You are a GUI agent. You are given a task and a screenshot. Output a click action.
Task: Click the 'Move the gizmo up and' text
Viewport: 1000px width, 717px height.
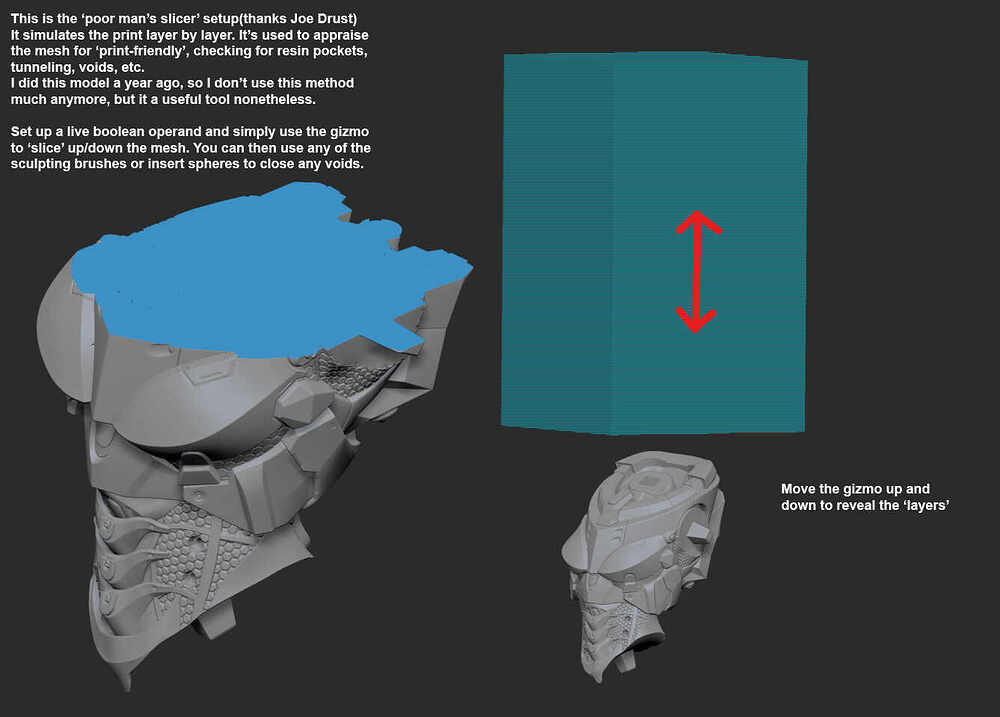pyautogui.click(x=855, y=489)
